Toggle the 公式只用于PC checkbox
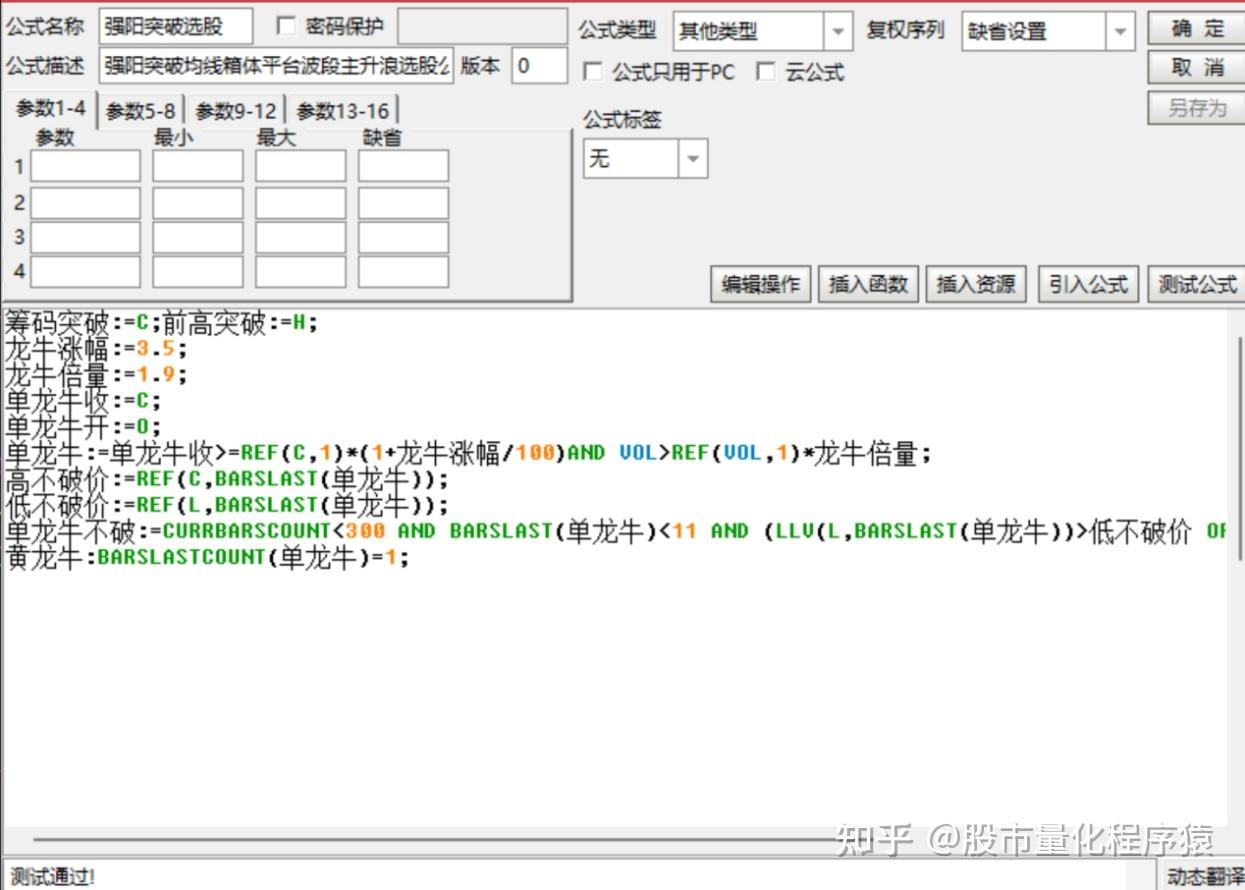This screenshot has width=1245, height=890. [x=592, y=72]
